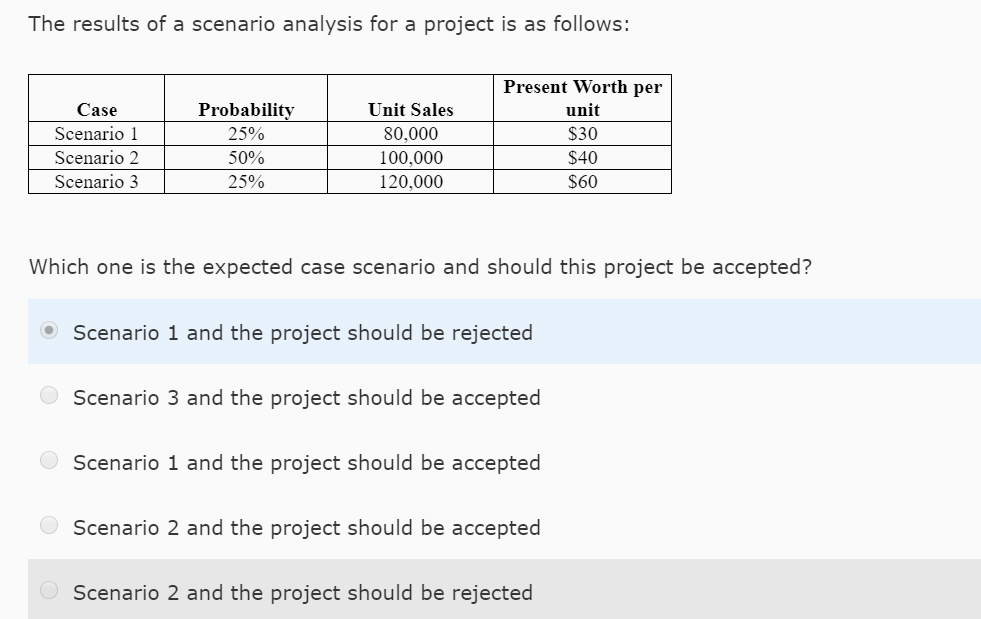
Task: Click the scenario analysis introduction sentence
Action: coord(329,23)
